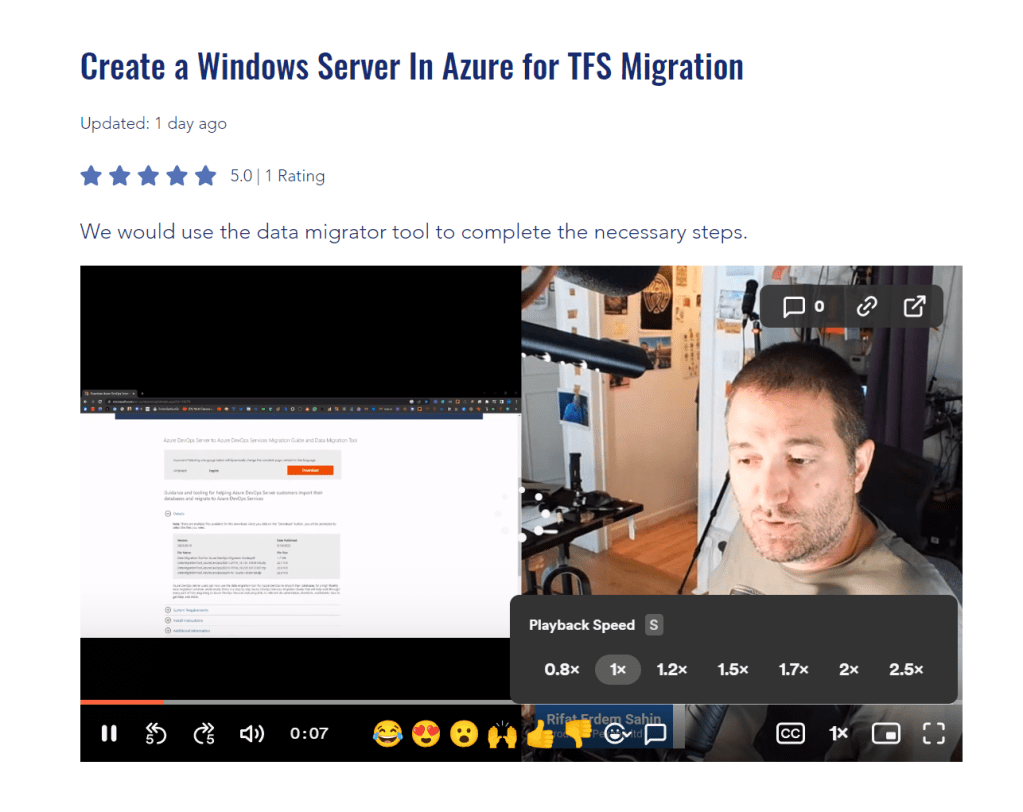React with the surprised face emoji
1023x812 pixels.
coord(464,734)
